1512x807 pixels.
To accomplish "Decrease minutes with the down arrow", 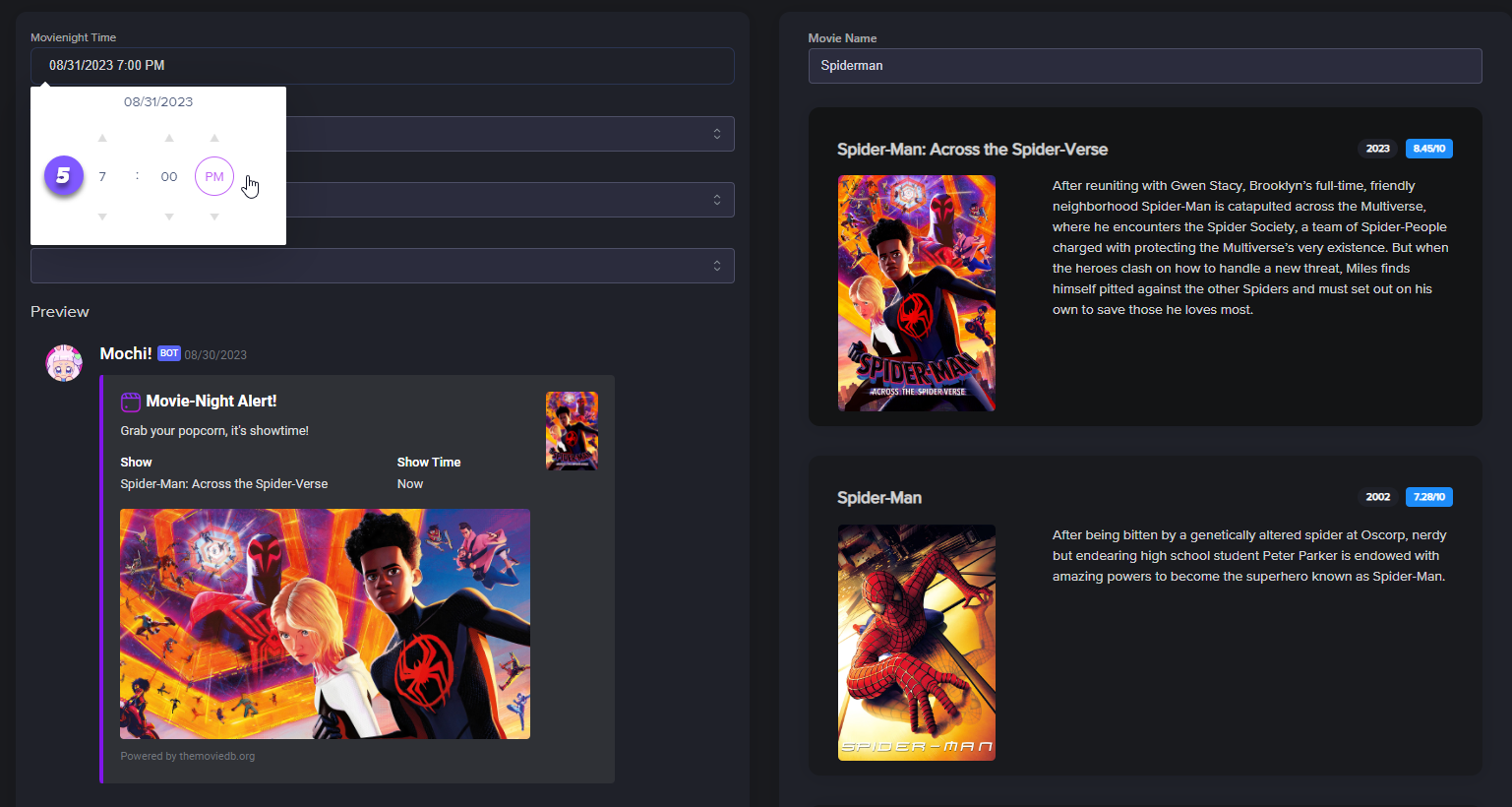I will [x=169, y=217].
